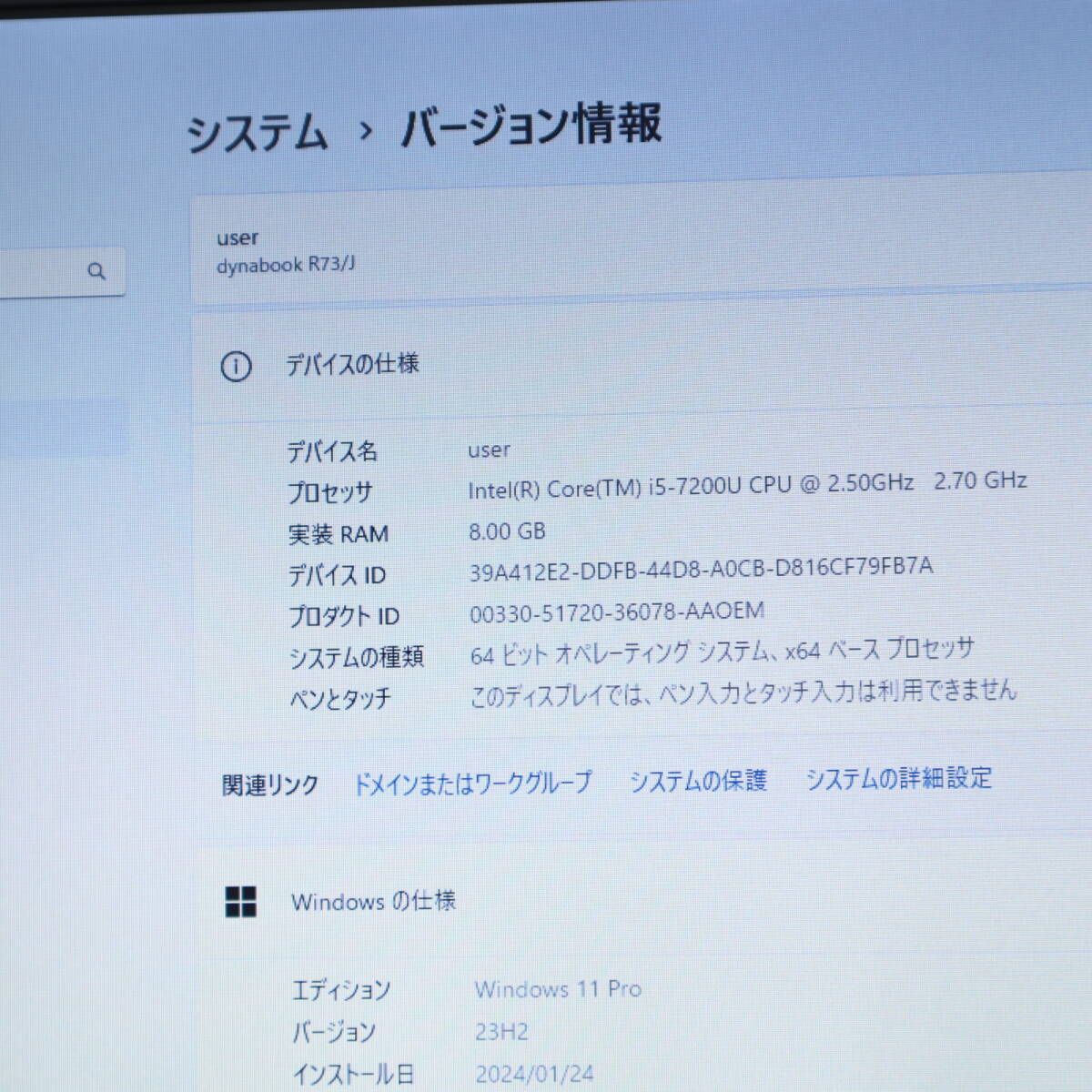Click the デバイス名 label
Image resolution: width=1092 pixels, height=1092 pixels.
(332, 451)
